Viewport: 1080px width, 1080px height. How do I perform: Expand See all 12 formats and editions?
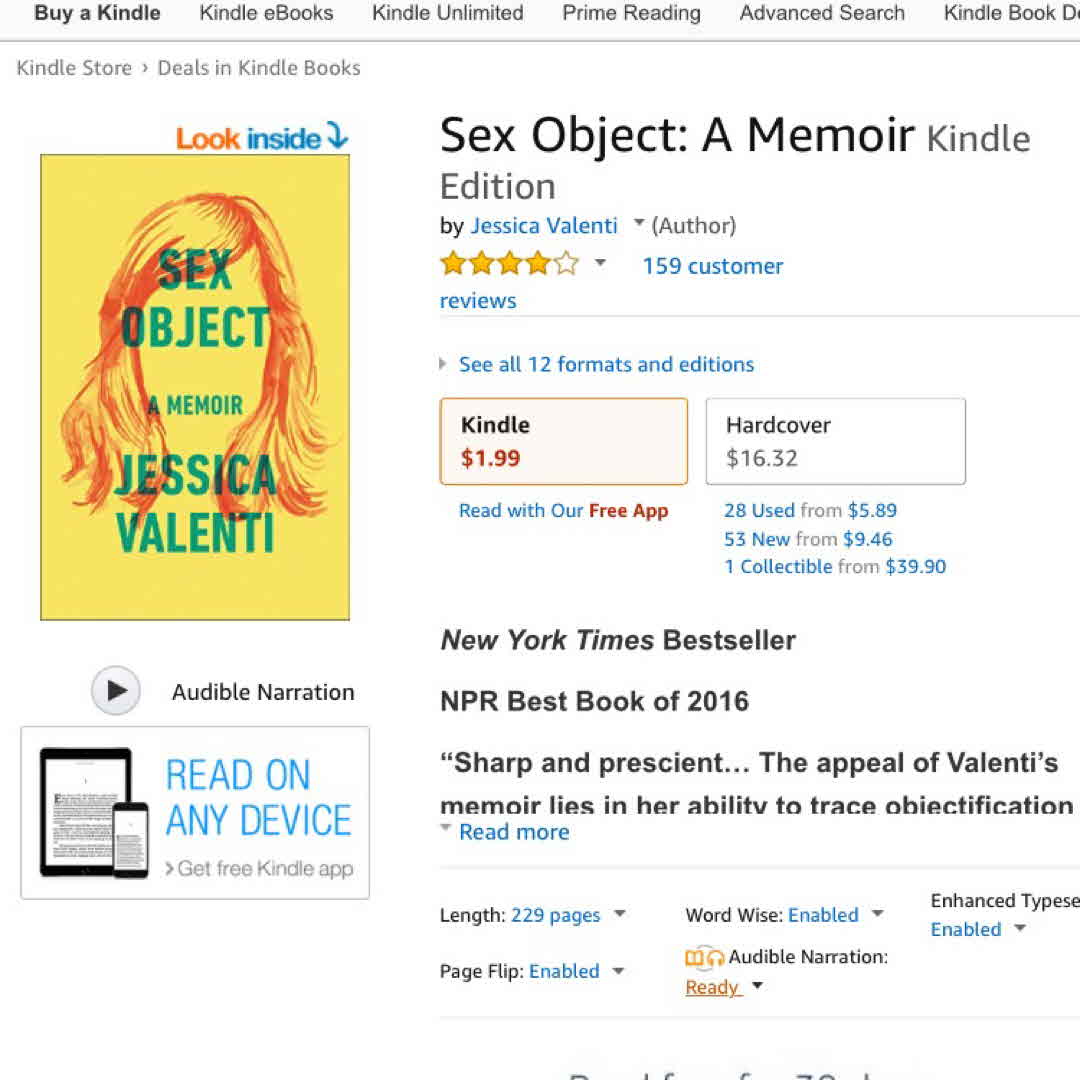click(605, 364)
